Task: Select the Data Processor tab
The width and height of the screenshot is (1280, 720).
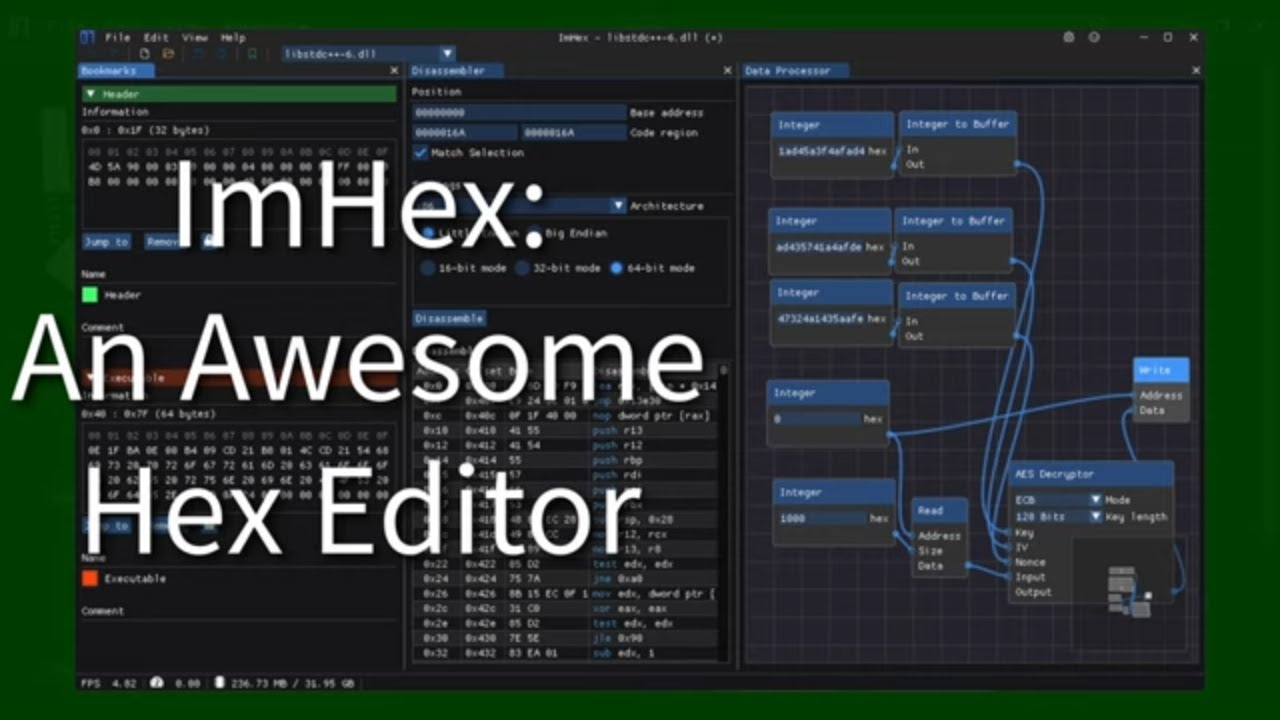Action: 795,71
